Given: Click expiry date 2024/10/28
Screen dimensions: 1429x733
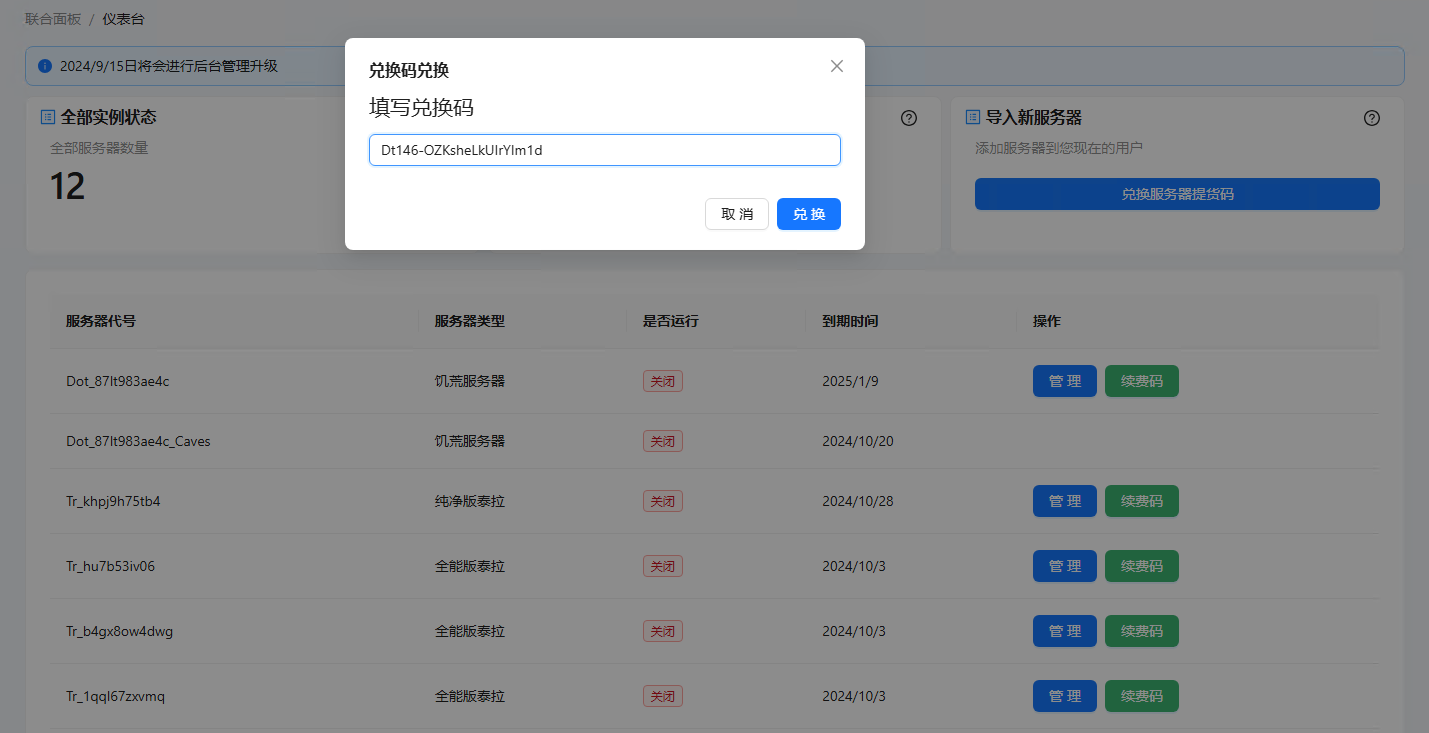Looking at the screenshot, I should pos(858,501).
